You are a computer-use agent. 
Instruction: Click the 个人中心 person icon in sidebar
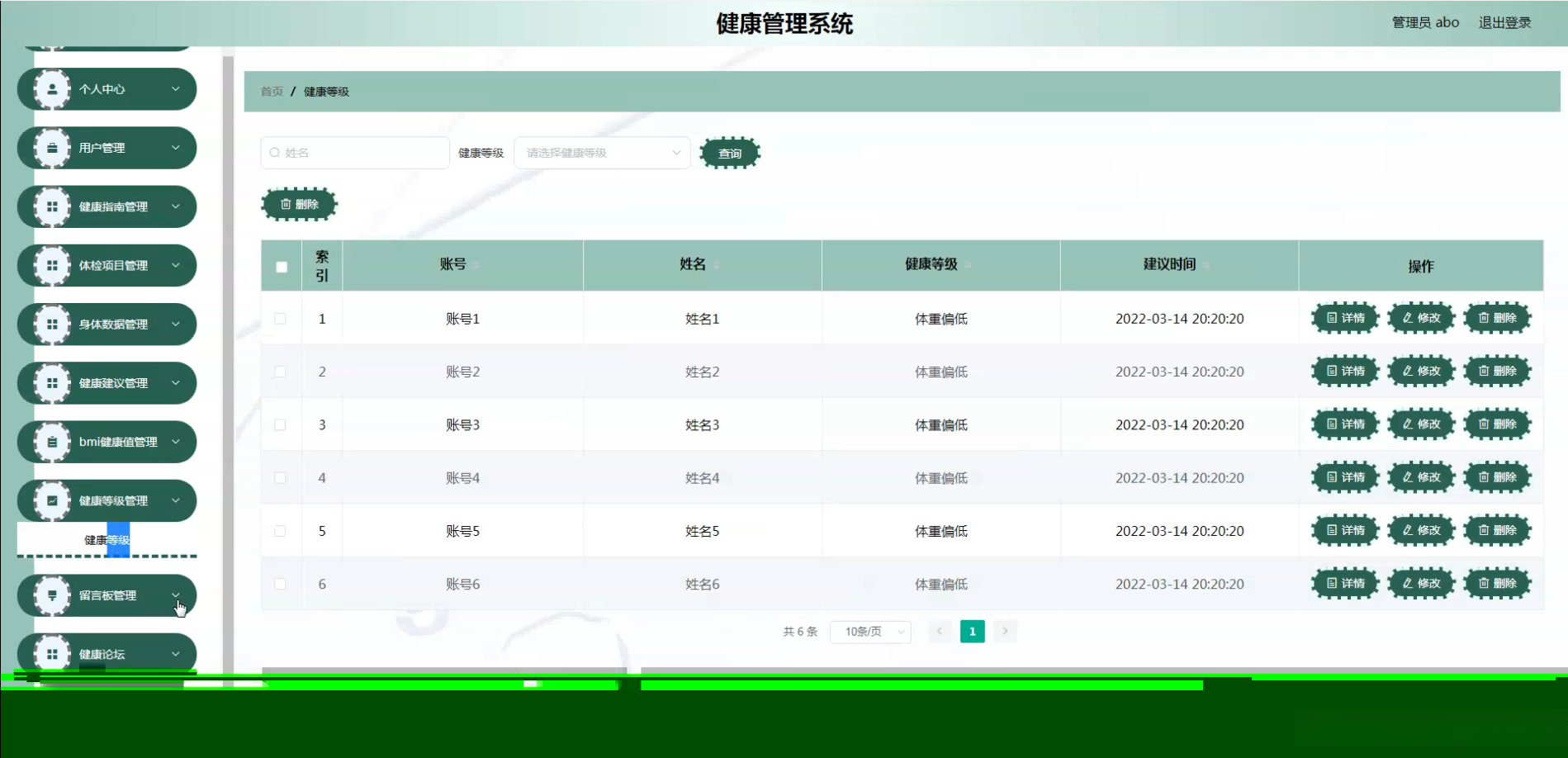[x=52, y=89]
